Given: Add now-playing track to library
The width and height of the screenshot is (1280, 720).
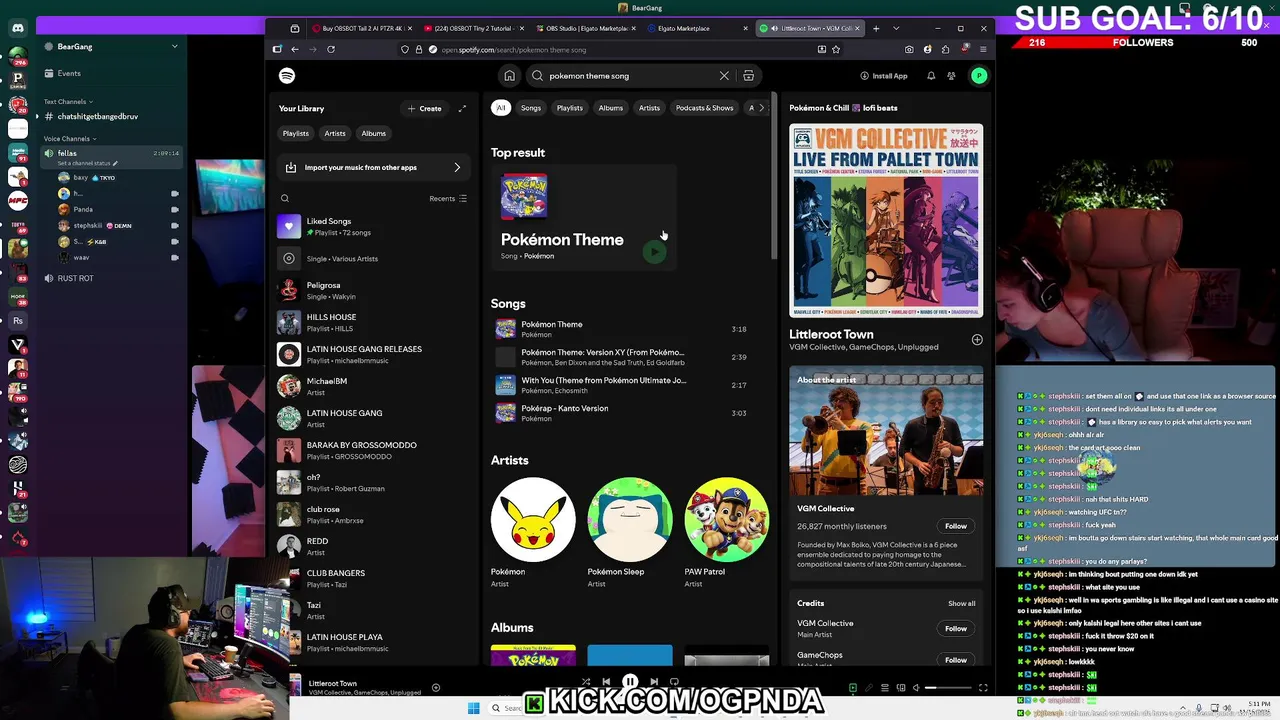Looking at the screenshot, I should point(435,688).
